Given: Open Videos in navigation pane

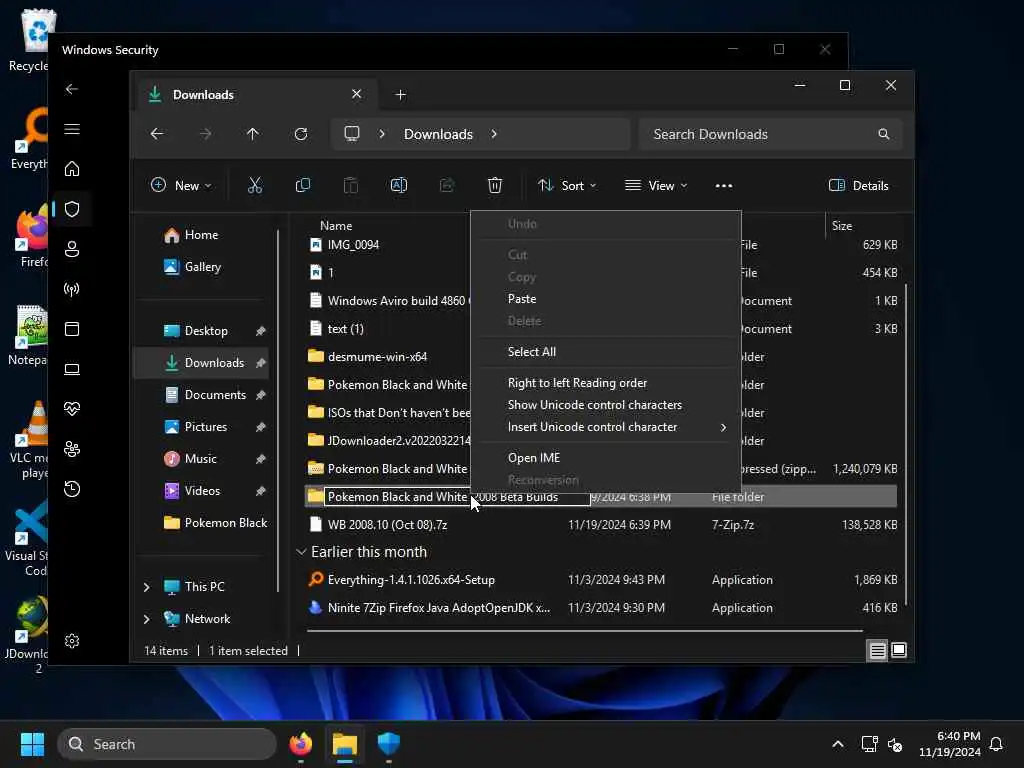Looking at the screenshot, I should [x=202, y=490].
